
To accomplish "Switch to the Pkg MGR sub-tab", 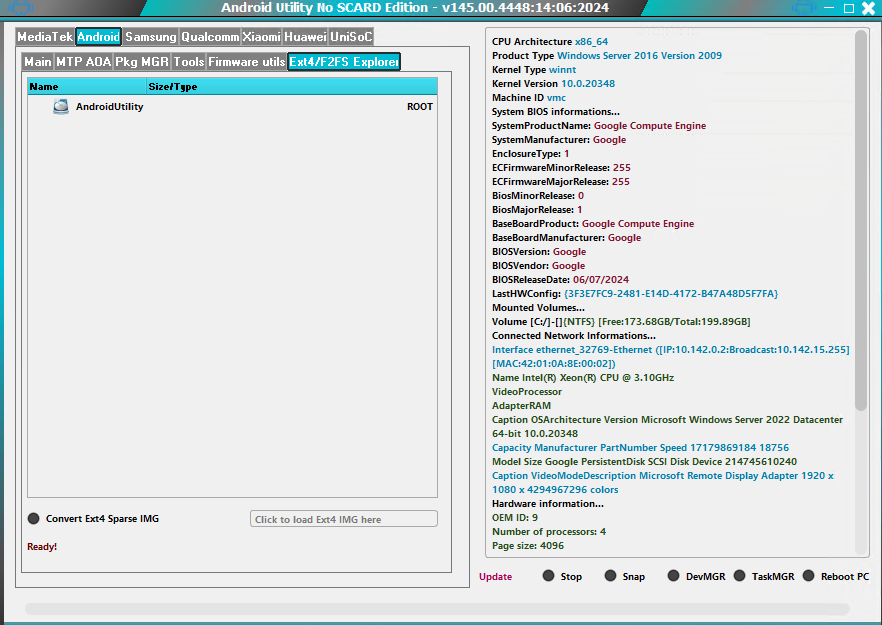I will coord(141,62).
